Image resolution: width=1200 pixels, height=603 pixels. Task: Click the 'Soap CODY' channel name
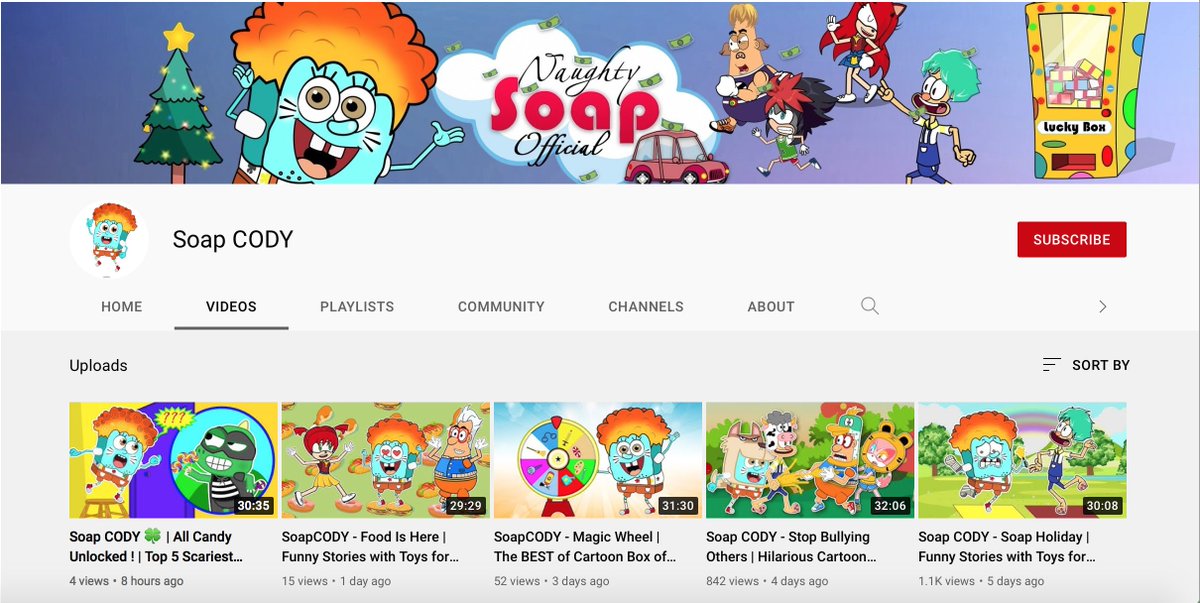[233, 240]
